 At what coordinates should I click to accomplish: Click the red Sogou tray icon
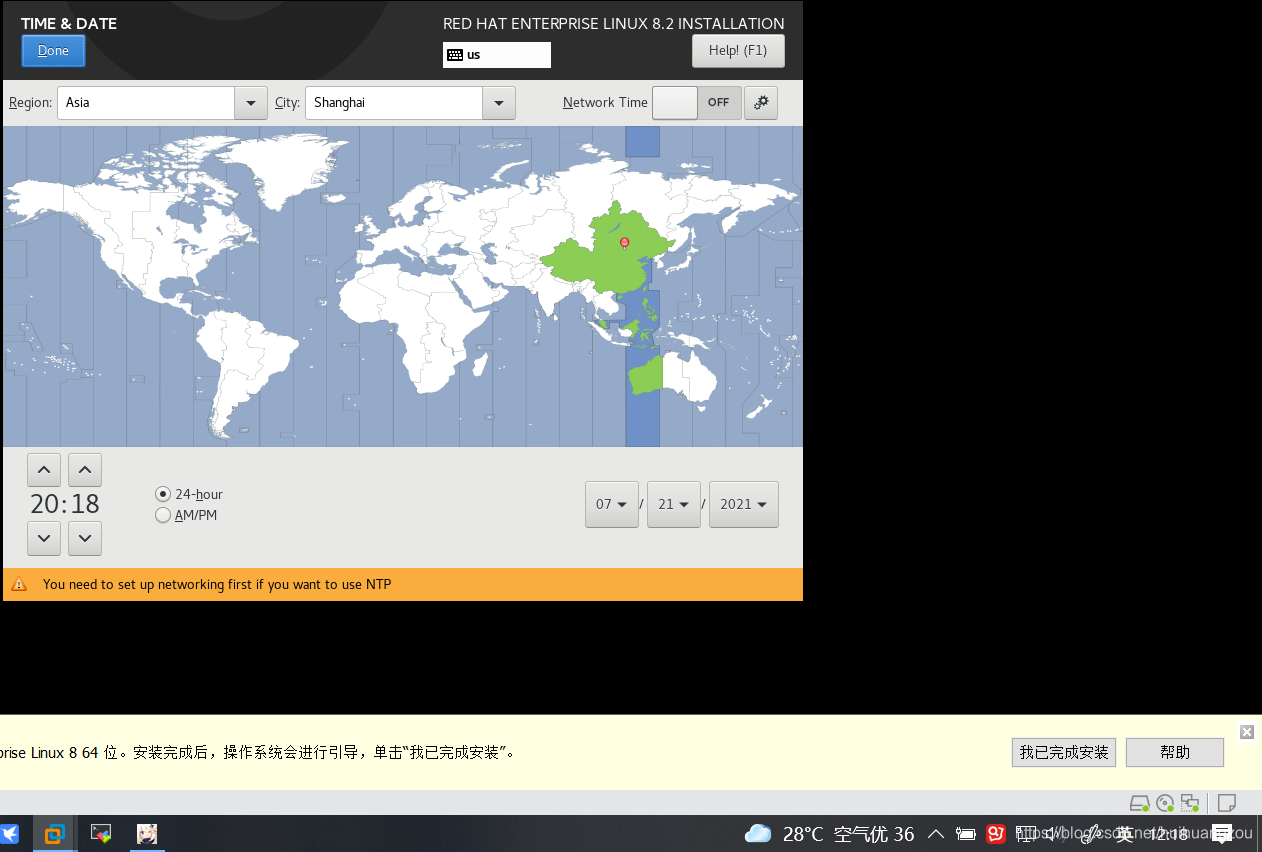(x=996, y=833)
